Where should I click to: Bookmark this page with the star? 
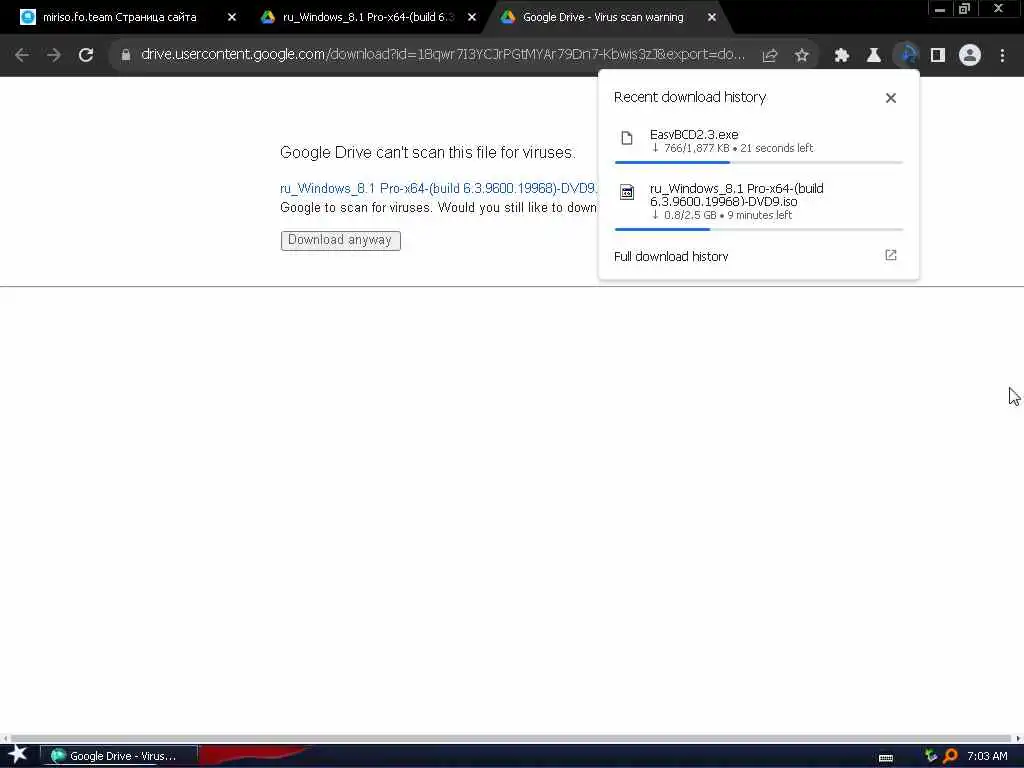(802, 56)
